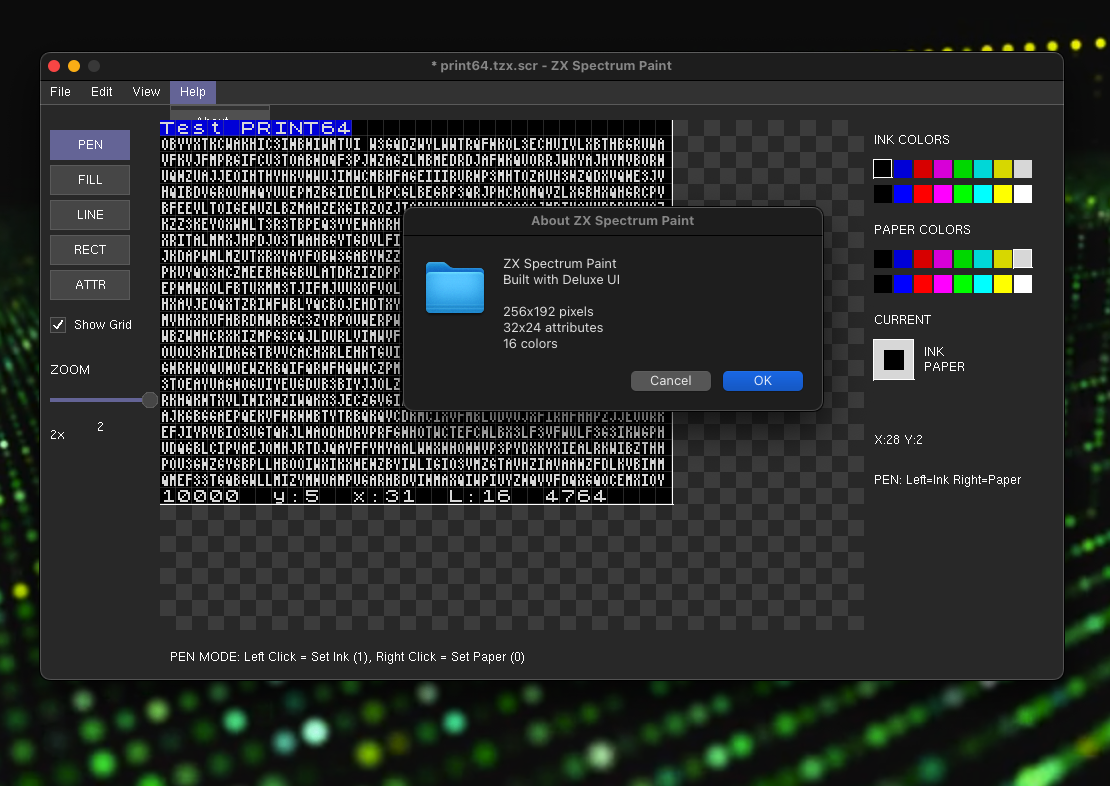The image size is (1110, 786).
Task: Click the 'Built with Deluxe UI' text
Action: coord(561,280)
